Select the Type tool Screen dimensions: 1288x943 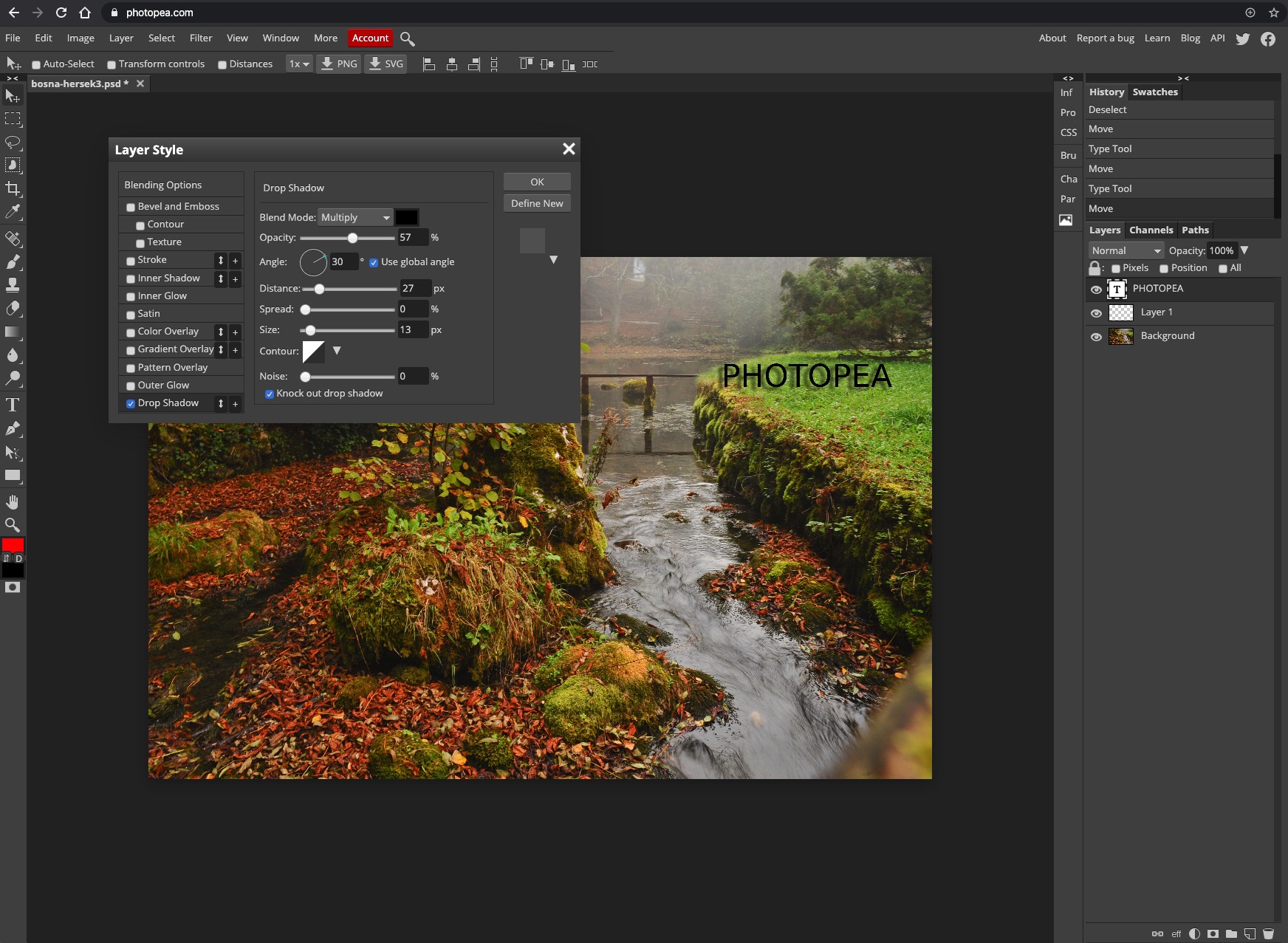tap(13, 405)
